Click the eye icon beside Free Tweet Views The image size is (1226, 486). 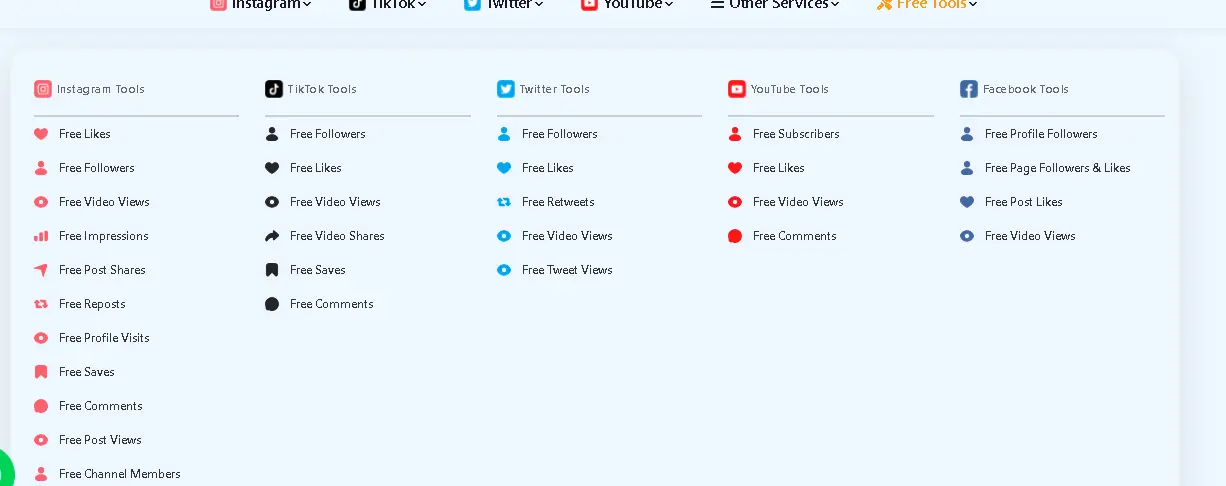(x=504, y=270)
